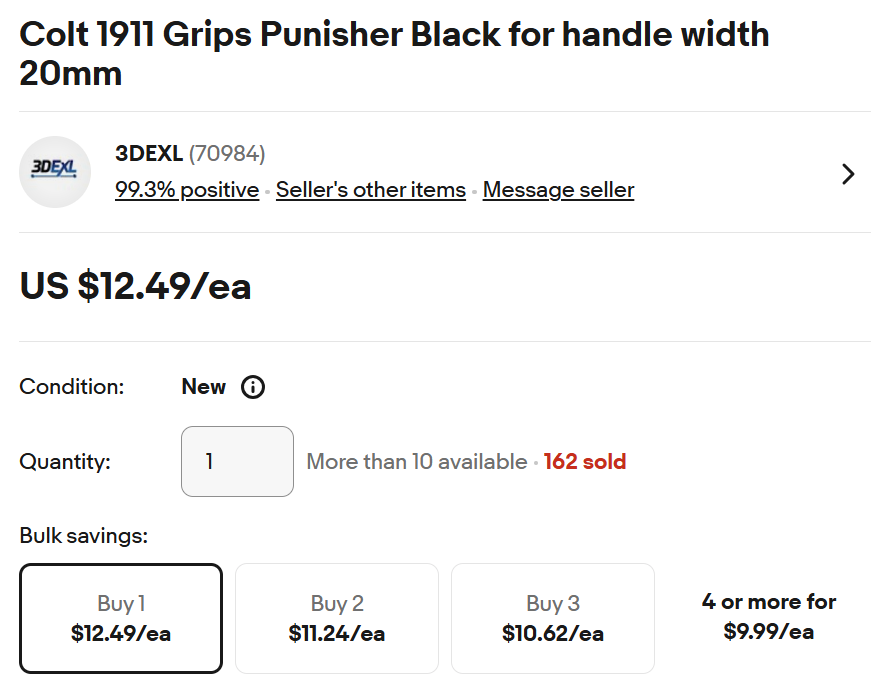Image resolution: width=880 pixels, height=694 pixels.
Task: Click the Bulk savings label
Action: [83, 536]
